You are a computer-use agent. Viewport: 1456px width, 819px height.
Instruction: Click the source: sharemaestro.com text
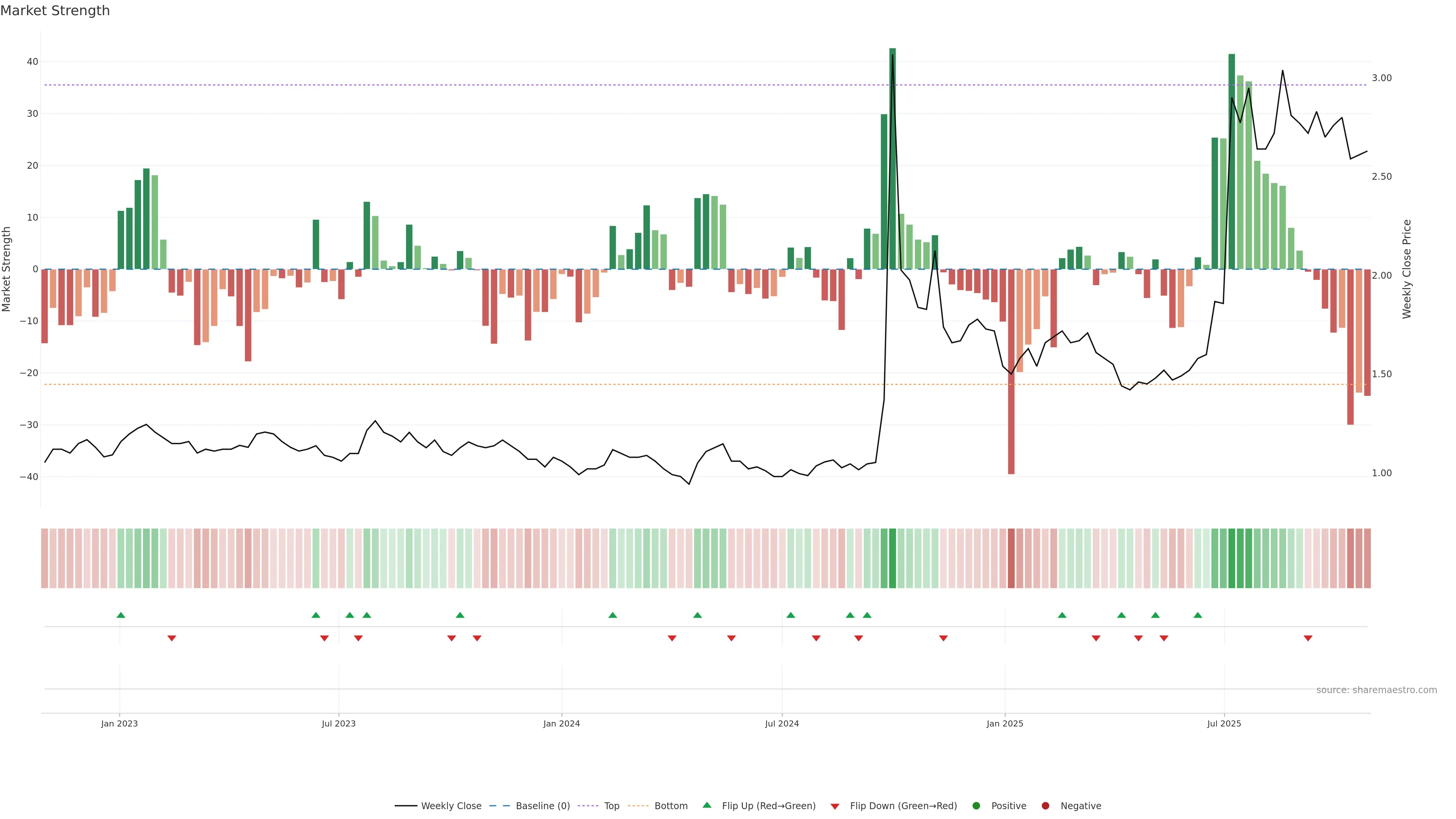pos(1376,690)
